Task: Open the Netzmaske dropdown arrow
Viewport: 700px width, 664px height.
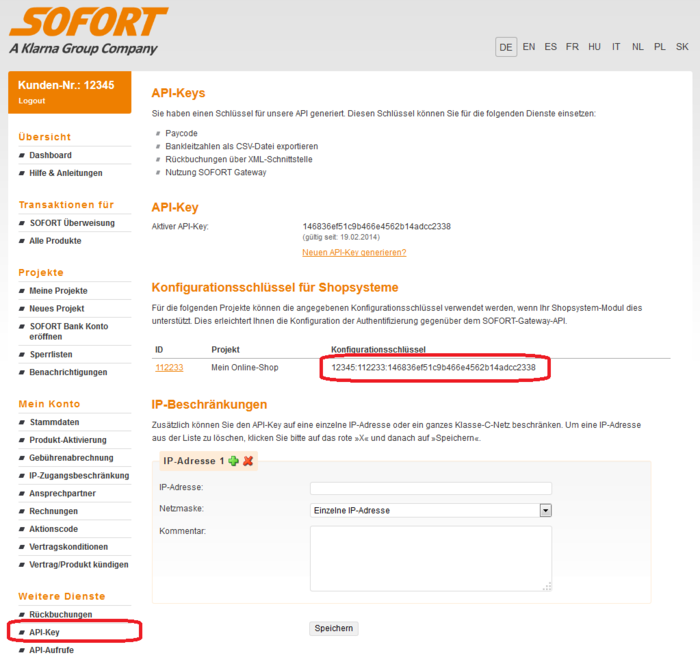Action: [546, 510]
